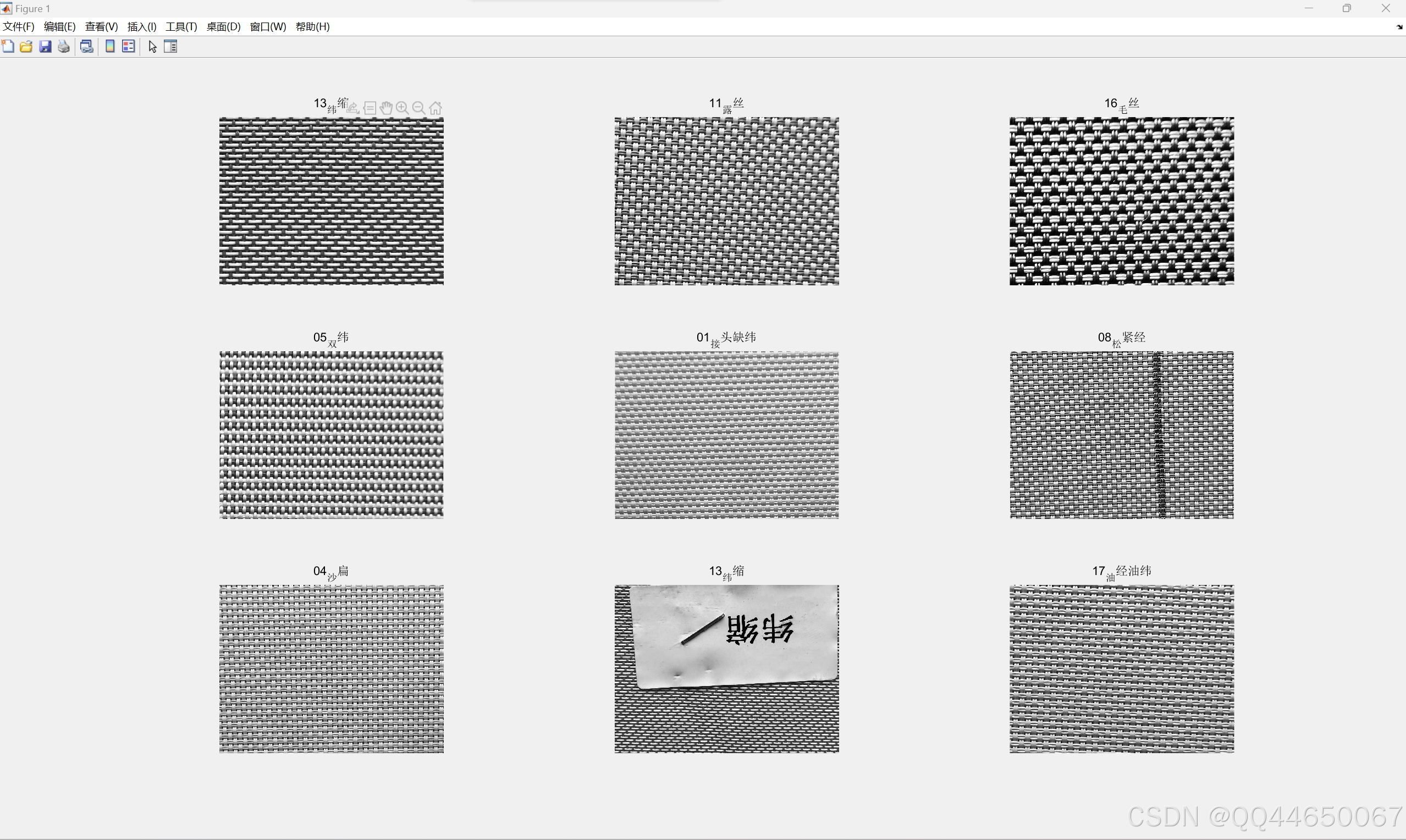
Task: Click the New Figure icon
Action: click(x=8, y=46)
